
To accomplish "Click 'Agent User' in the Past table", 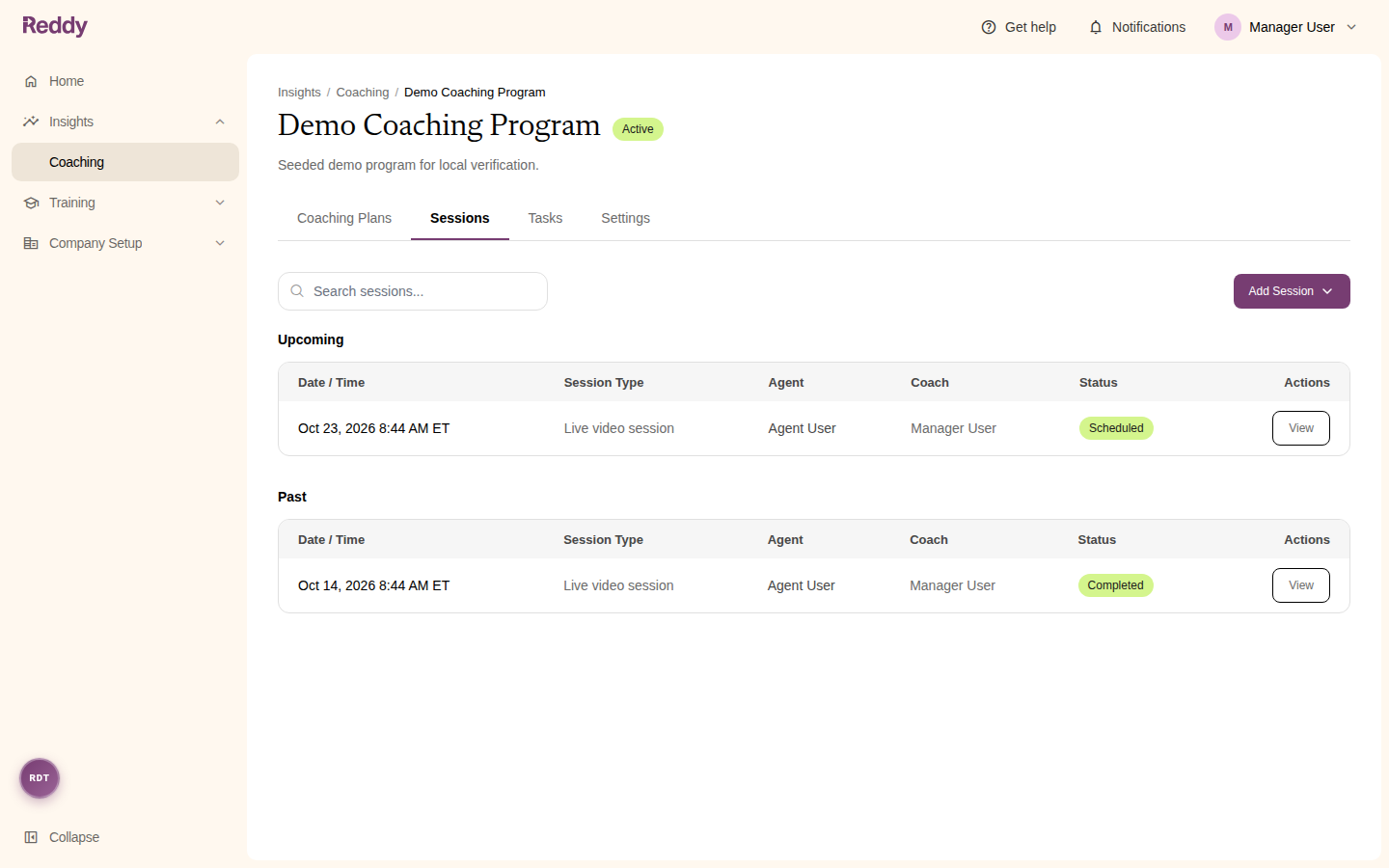I will pos(802,585).
